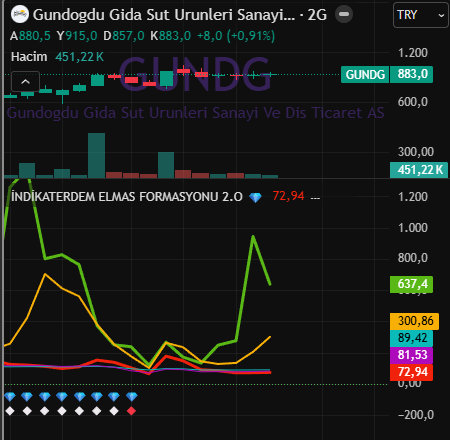
Task: Click the red 72,94 axis value label
Action: click(x=411, y=372)
